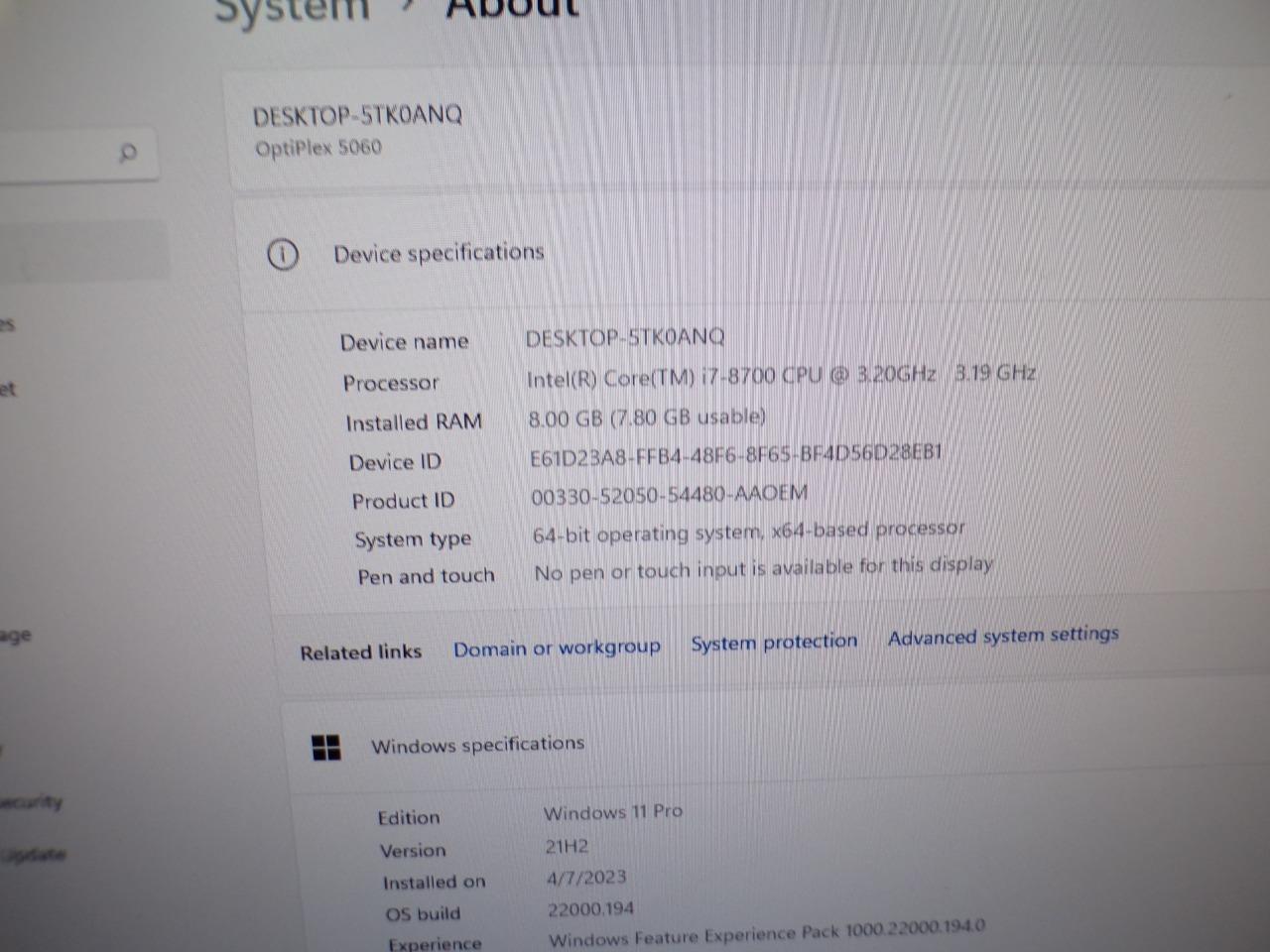The width and height of the screenshot is (1270, 952).
Task: Click the info icon beside Device specifications
Action: (283, 255)
